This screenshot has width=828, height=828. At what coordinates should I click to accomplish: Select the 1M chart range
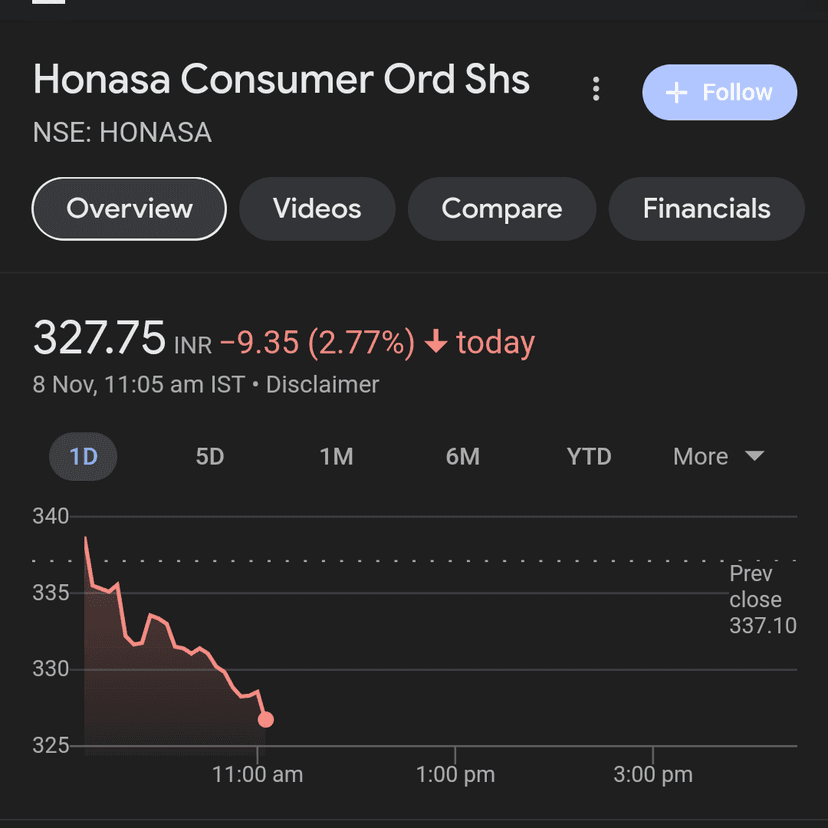click(336, 457)
